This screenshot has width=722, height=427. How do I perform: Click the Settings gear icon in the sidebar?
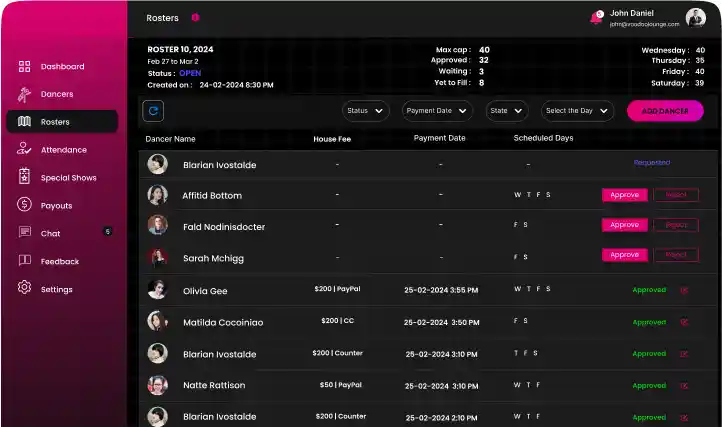coord(24,289)
